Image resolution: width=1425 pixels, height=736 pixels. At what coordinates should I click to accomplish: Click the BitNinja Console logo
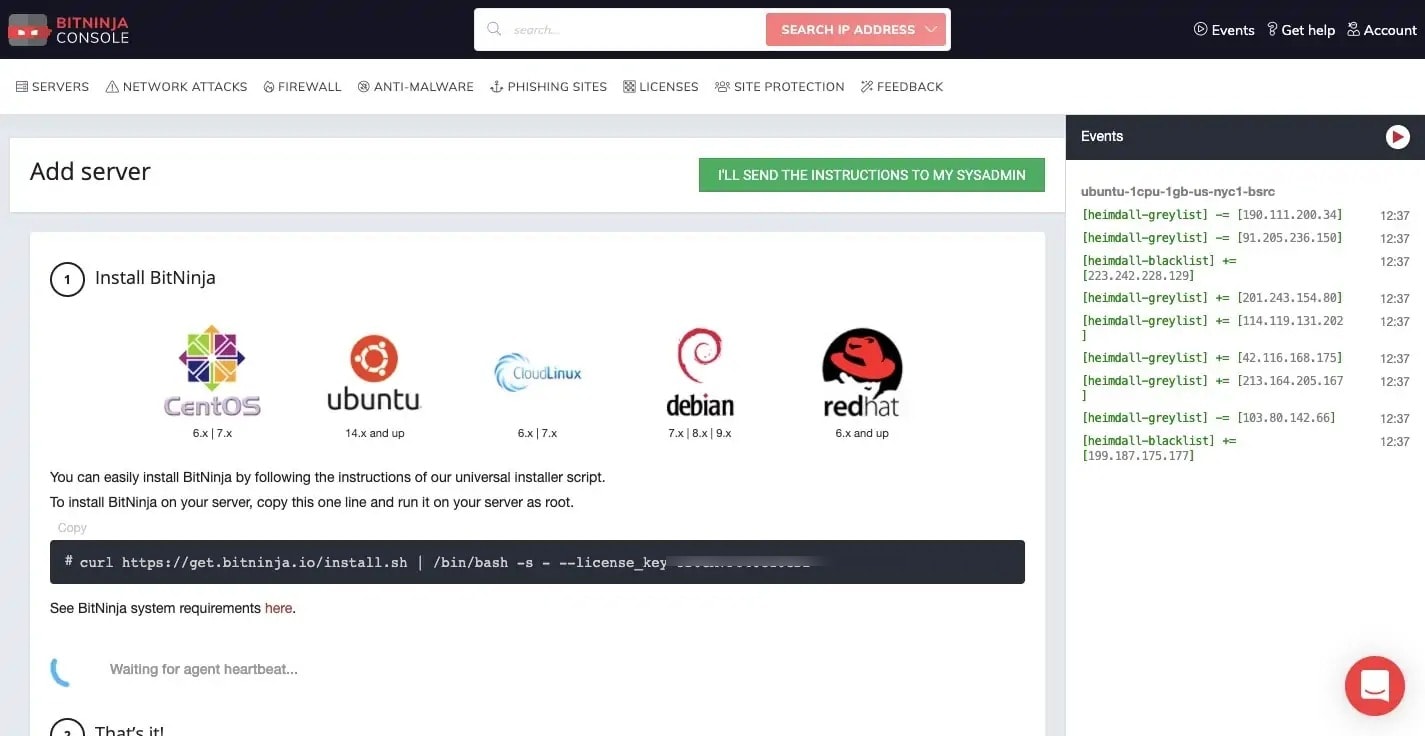coord(68,30)
